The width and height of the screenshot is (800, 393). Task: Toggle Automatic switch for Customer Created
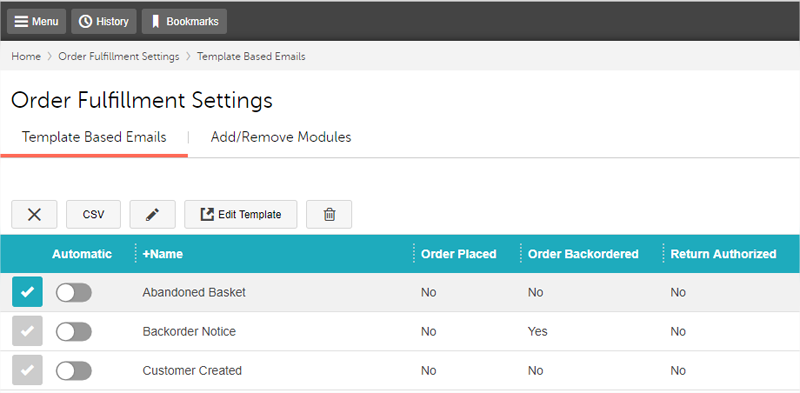tap(73, 372)
